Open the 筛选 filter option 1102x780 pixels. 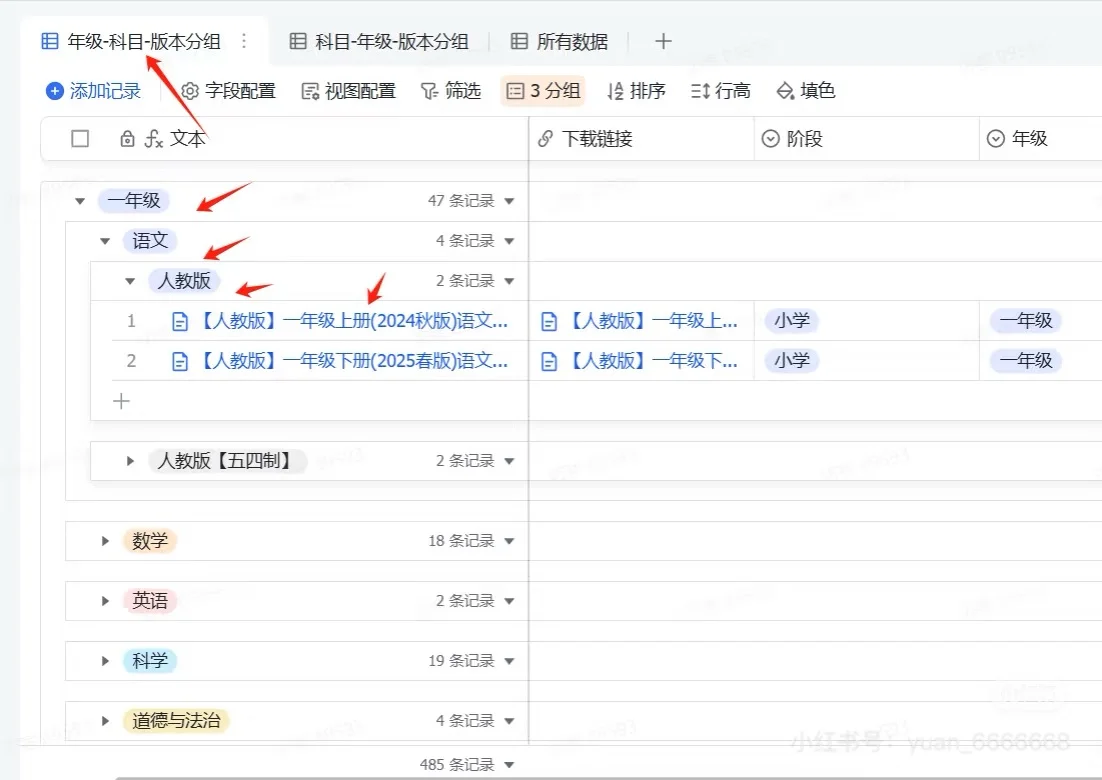coord(450,91)
